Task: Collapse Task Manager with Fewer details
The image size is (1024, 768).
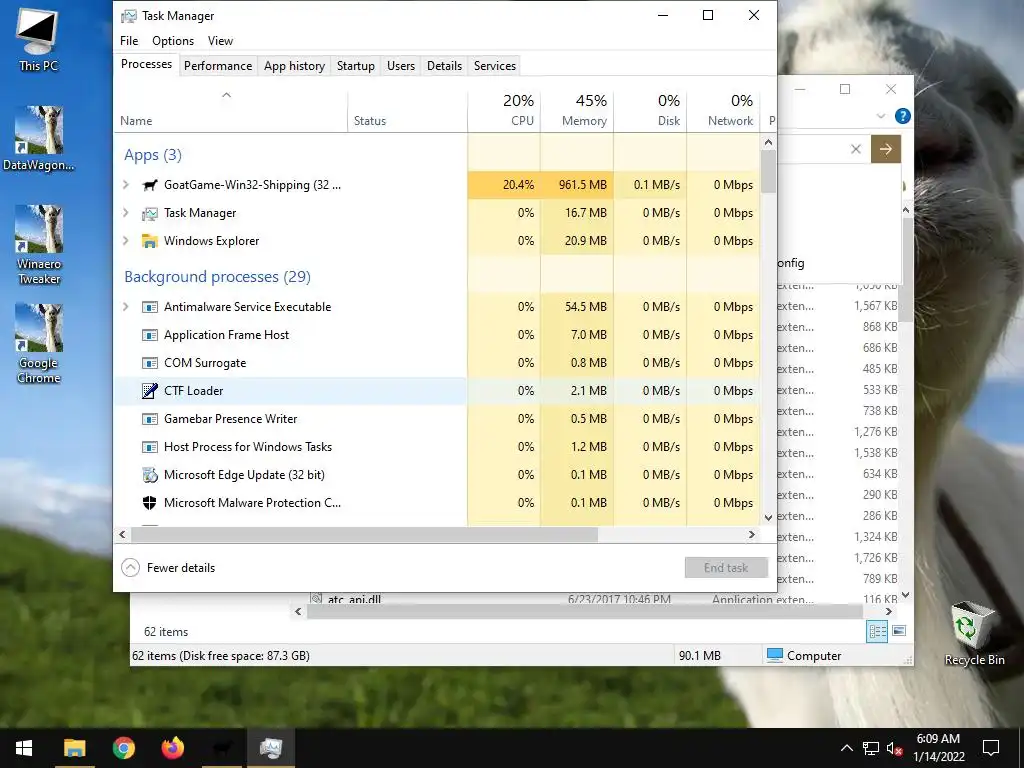Action: click(x=168, y=568)
